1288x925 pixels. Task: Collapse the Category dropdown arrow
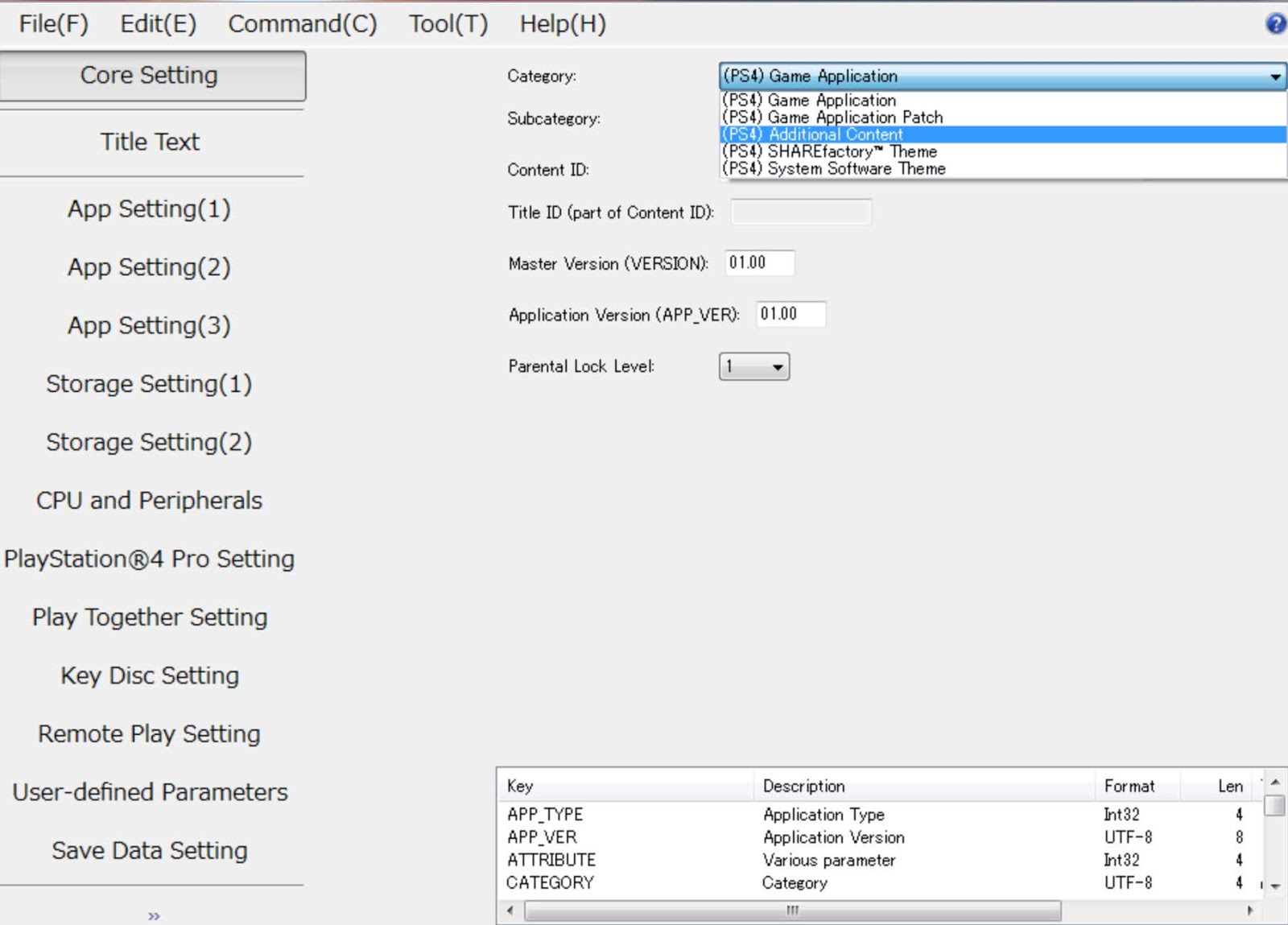click(x=1275, y=76)
